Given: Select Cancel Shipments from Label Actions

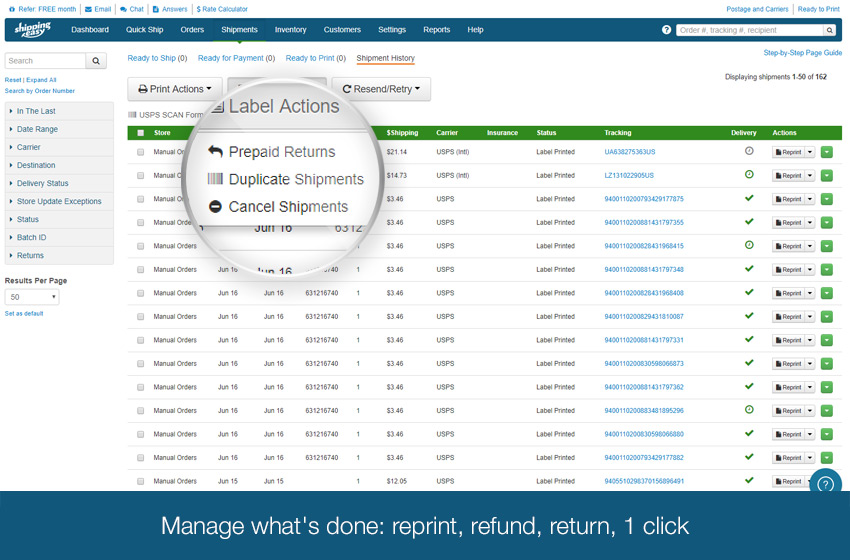Looking at the screenshot, I should [279, 207].
